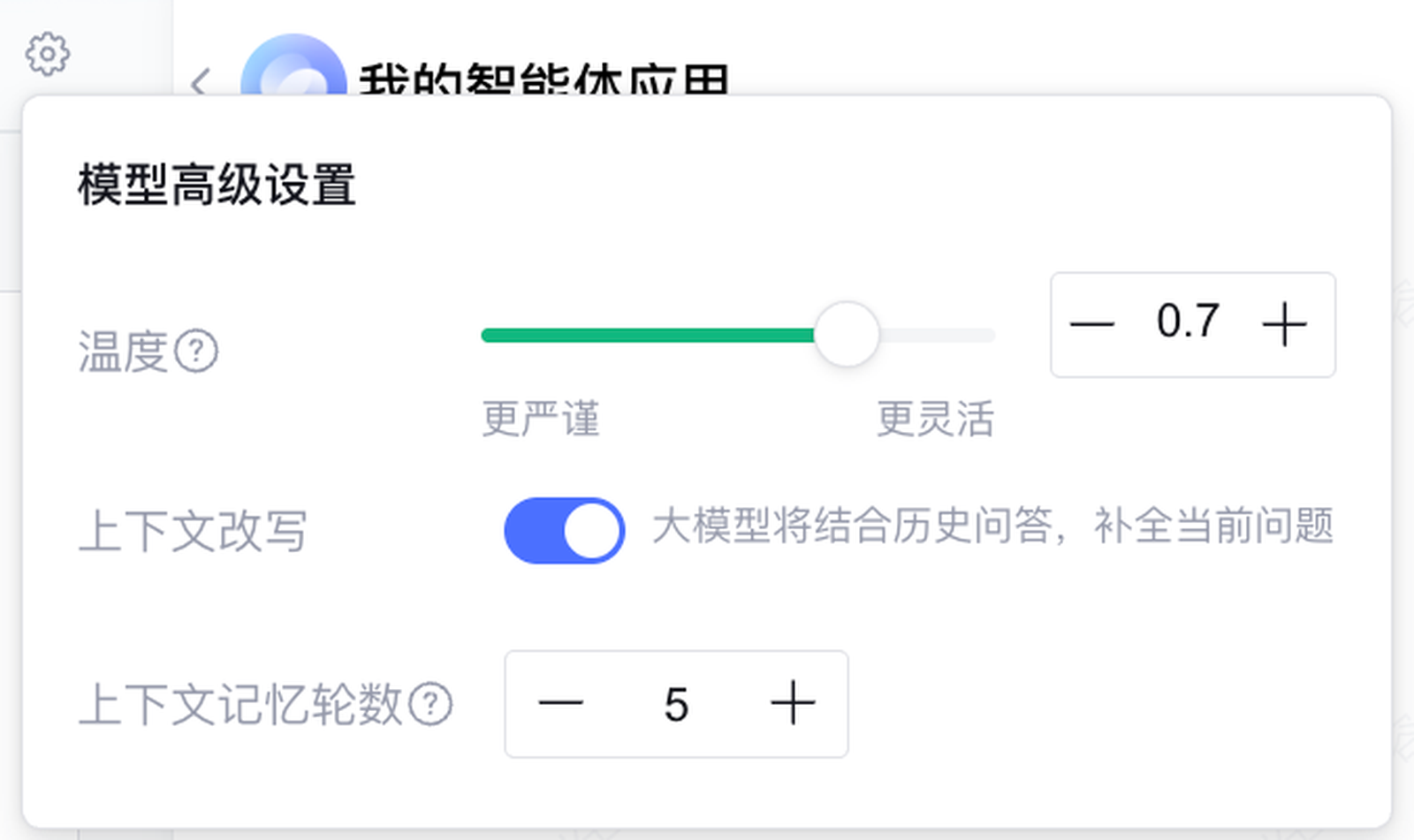Image resolution: width=1414 pixels, height=840 pixels.
Task: Open the settings gear icon
Action: pos(47,55)
